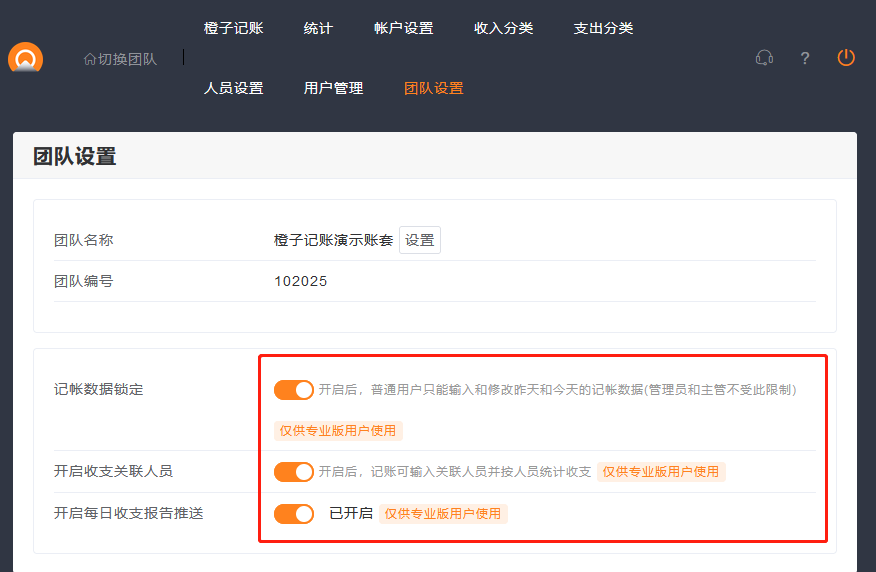The width and height of the screenshot is (876, 572).
Task: Go to the 统计 page
Action: [318, 28]
